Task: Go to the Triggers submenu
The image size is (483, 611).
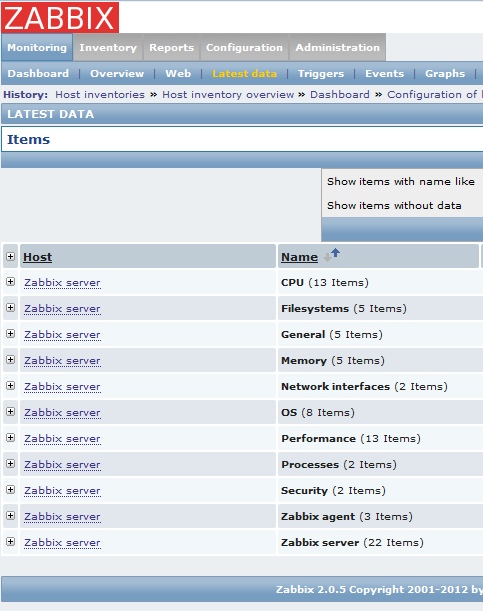Action: coord(321,74)
